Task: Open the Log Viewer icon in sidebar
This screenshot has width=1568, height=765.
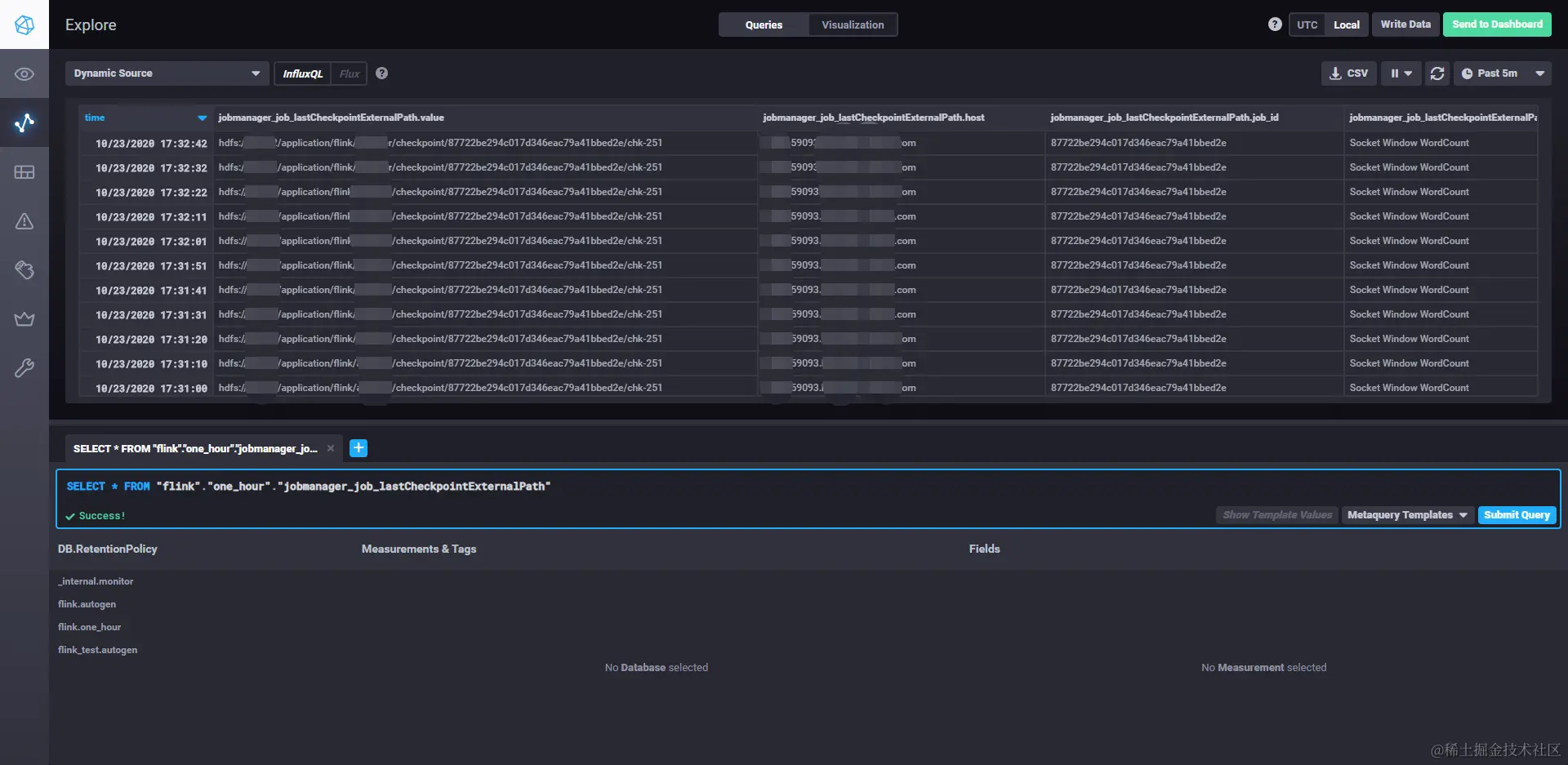Action: coord(24,270)
